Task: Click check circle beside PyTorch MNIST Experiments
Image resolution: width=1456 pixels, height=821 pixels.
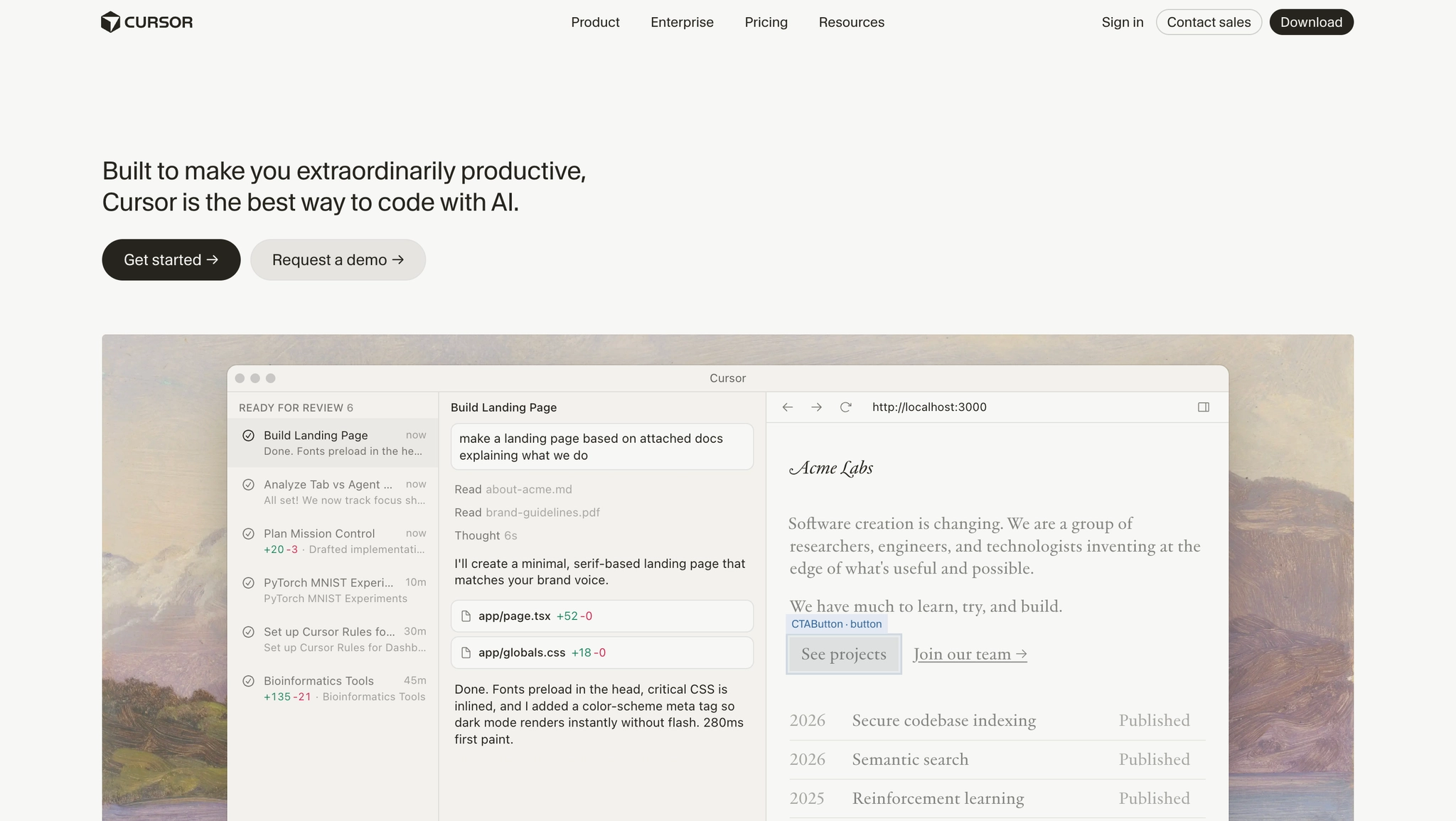Action: [248, 583]
